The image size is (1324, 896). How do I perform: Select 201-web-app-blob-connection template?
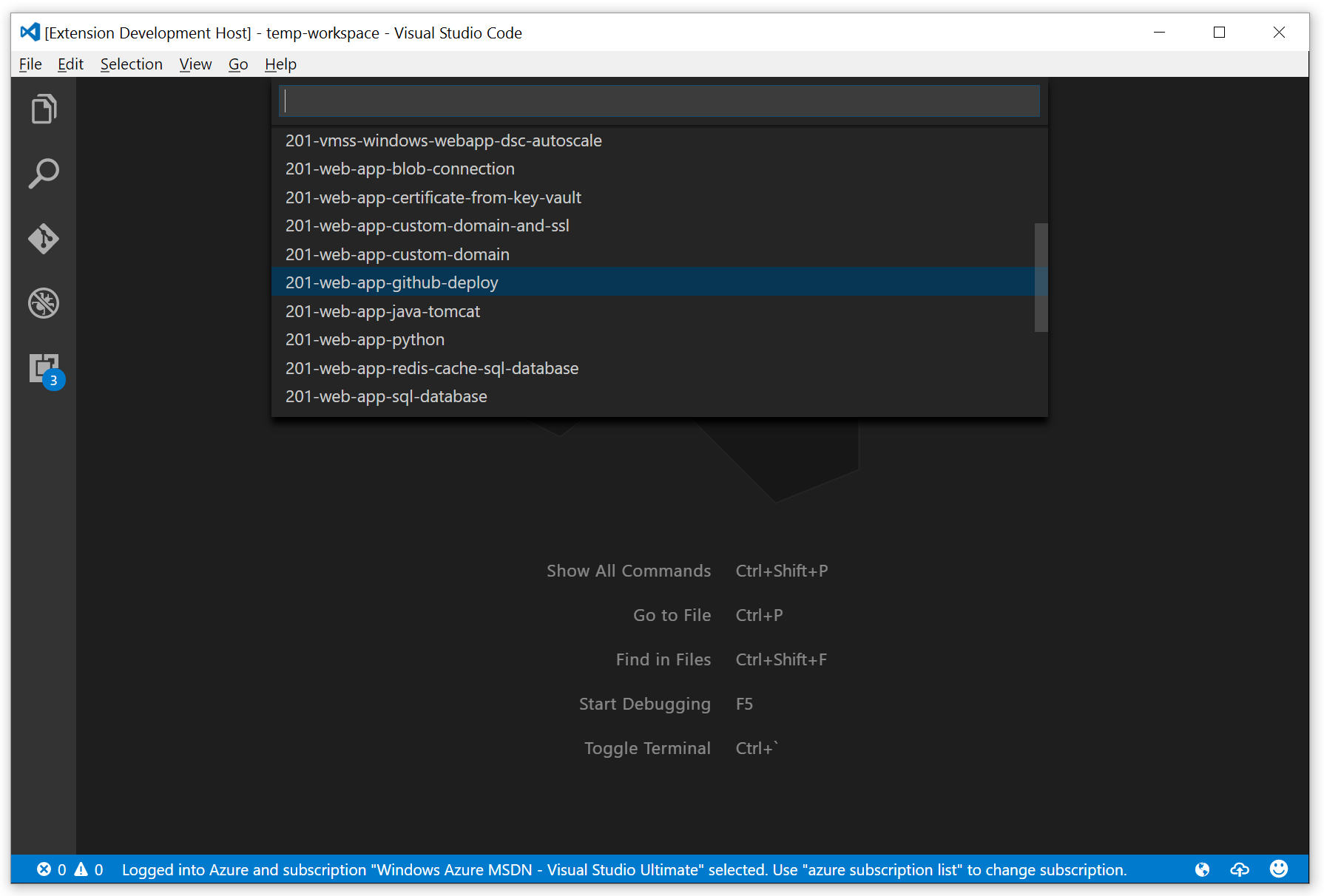652,169
